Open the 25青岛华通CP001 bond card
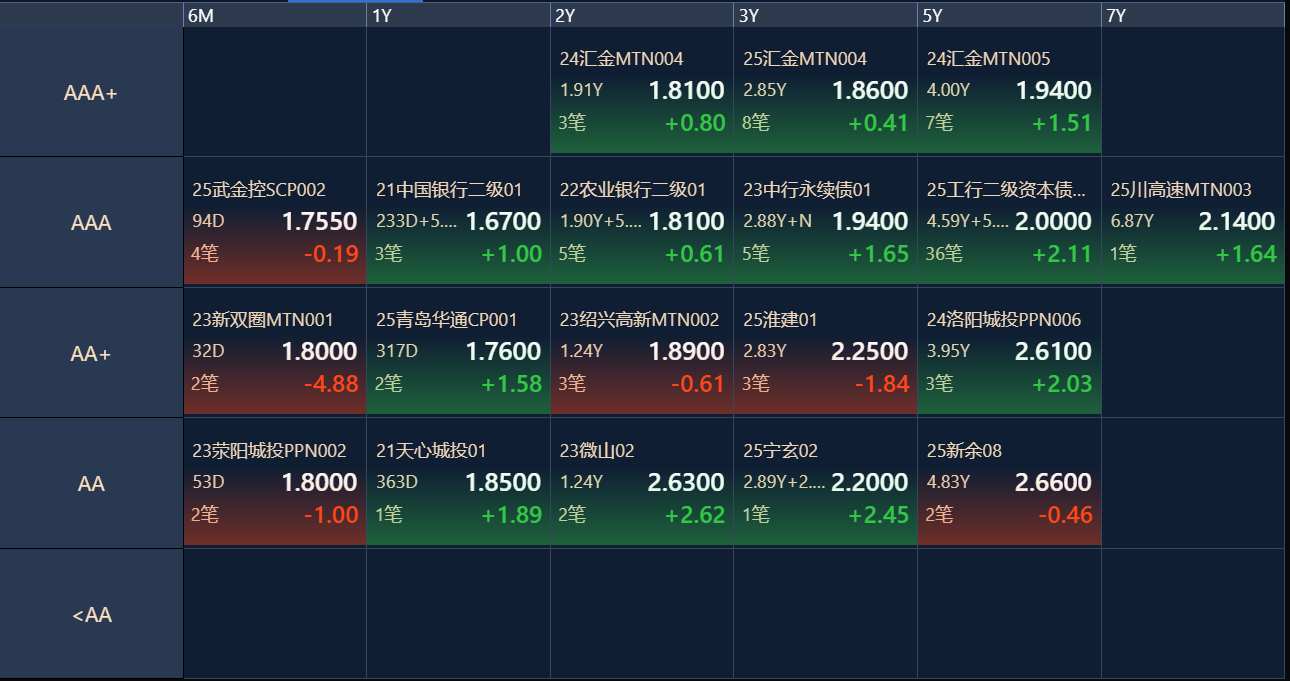 click(x=458, y=352)
